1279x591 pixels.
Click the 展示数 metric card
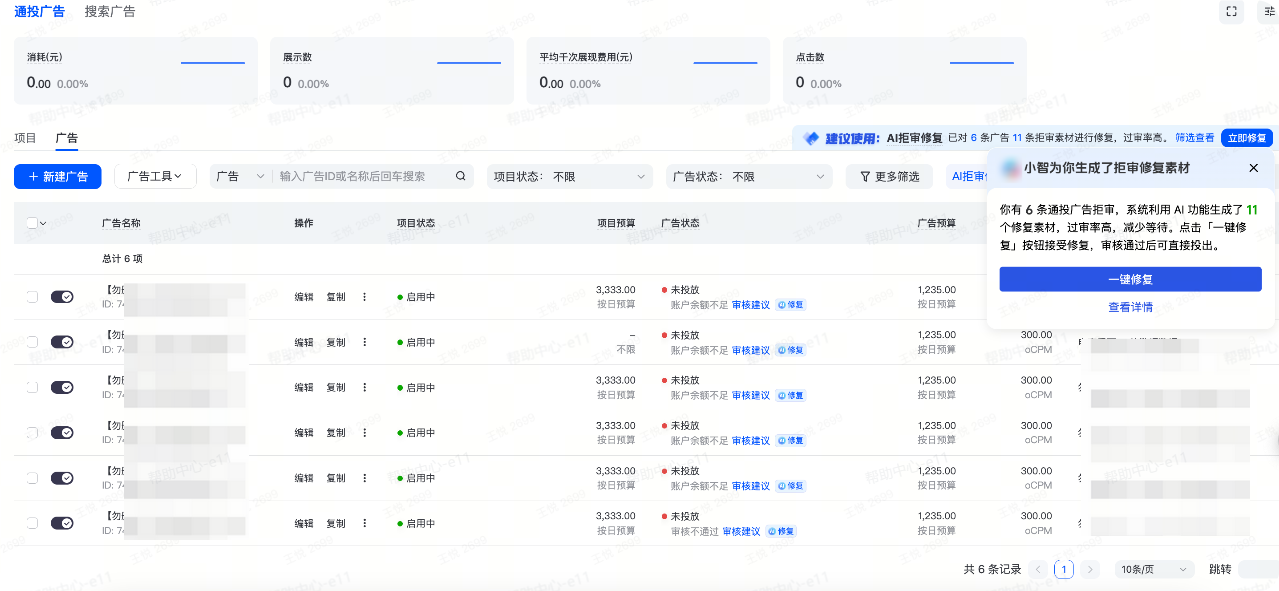pyautogui.click(x=392, y=71)
